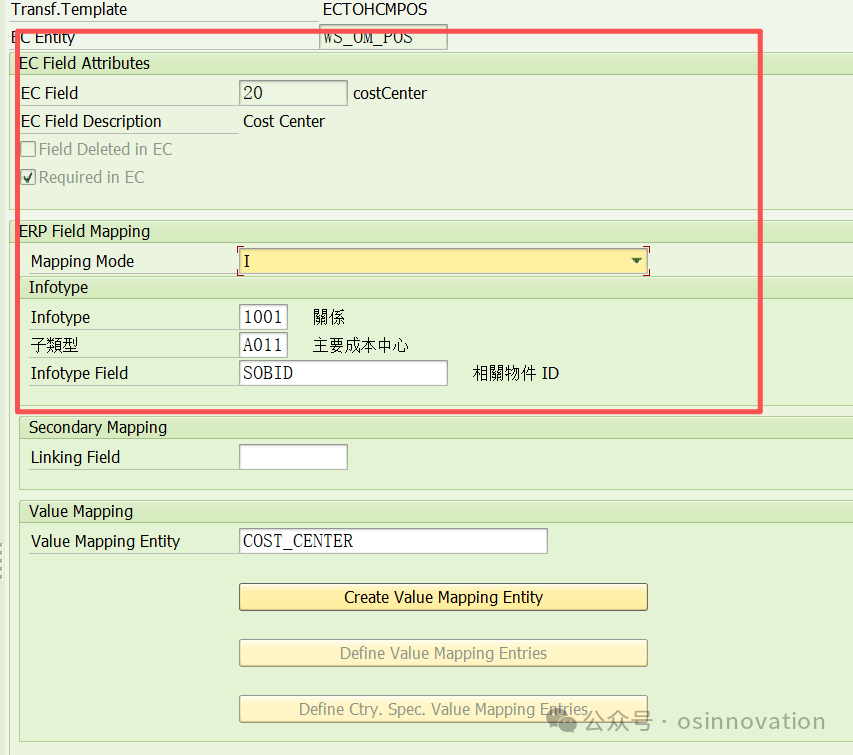
Task: Click the Value Mapping Entity label
Action: coord(106,542)
